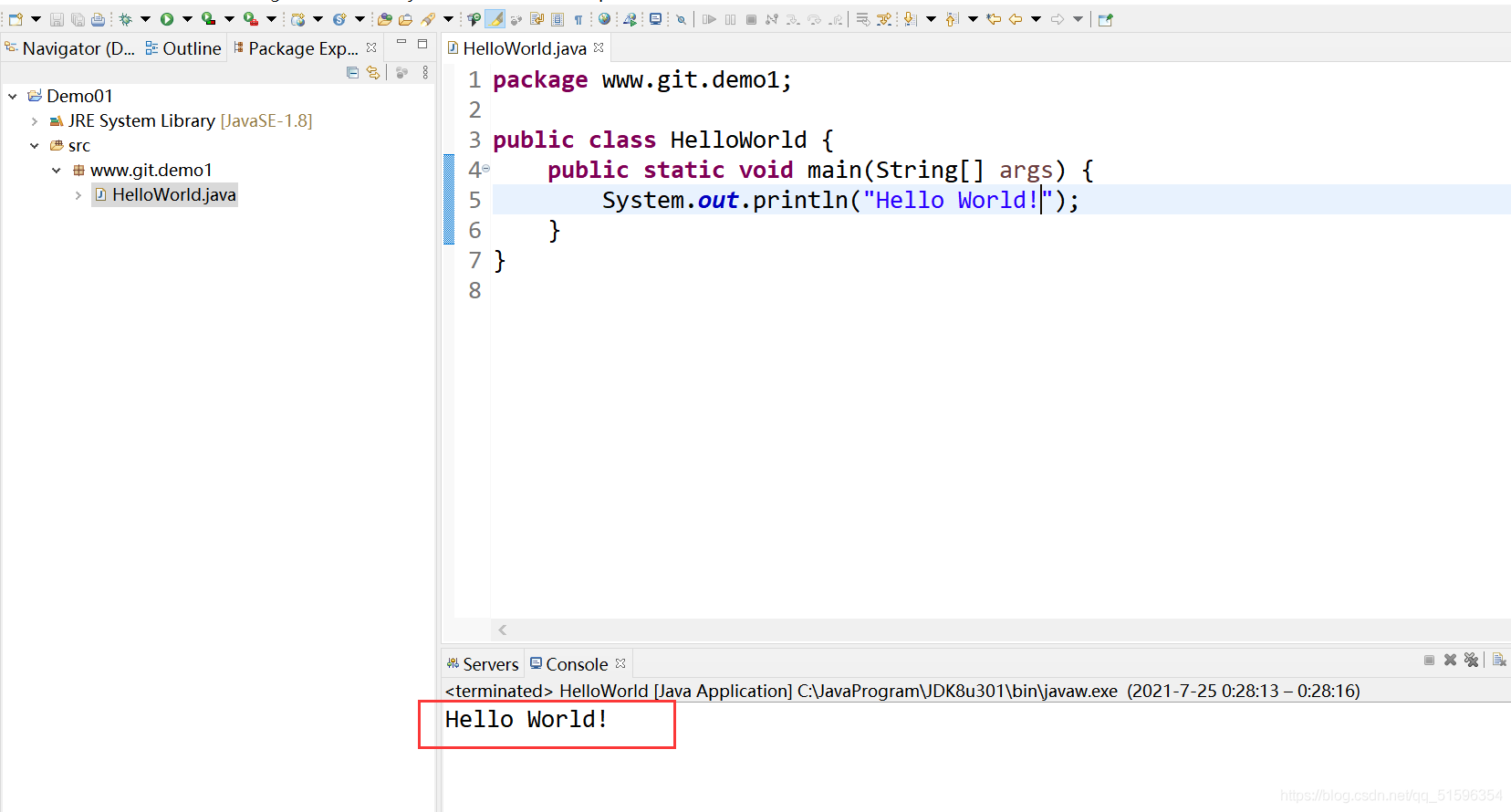Click the Last Edit Location icon

click(994, 19)
